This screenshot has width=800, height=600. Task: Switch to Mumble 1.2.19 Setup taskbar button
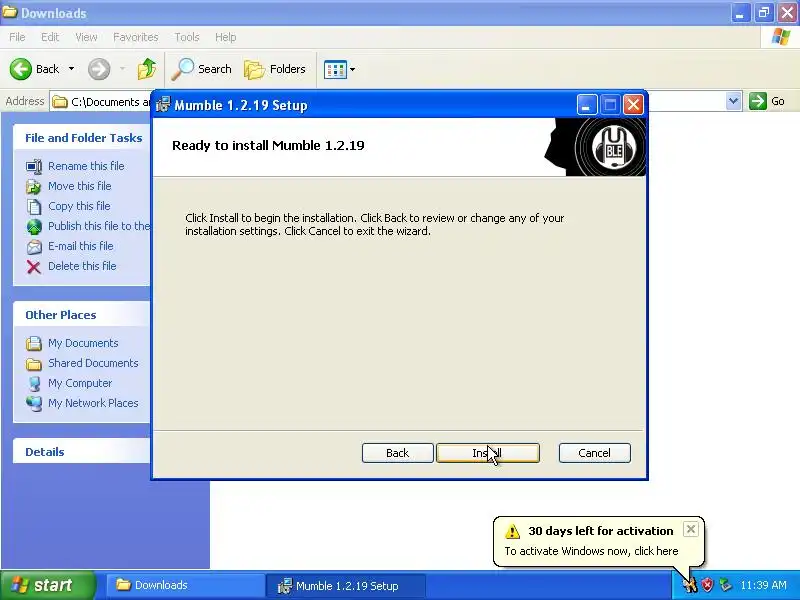[x=345, y=586]
